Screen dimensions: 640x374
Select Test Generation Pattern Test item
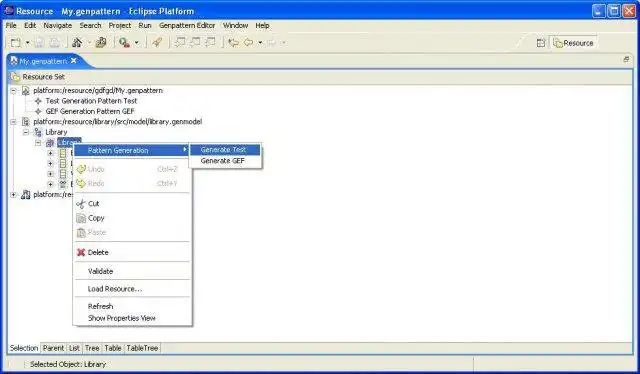pos(91,101)
